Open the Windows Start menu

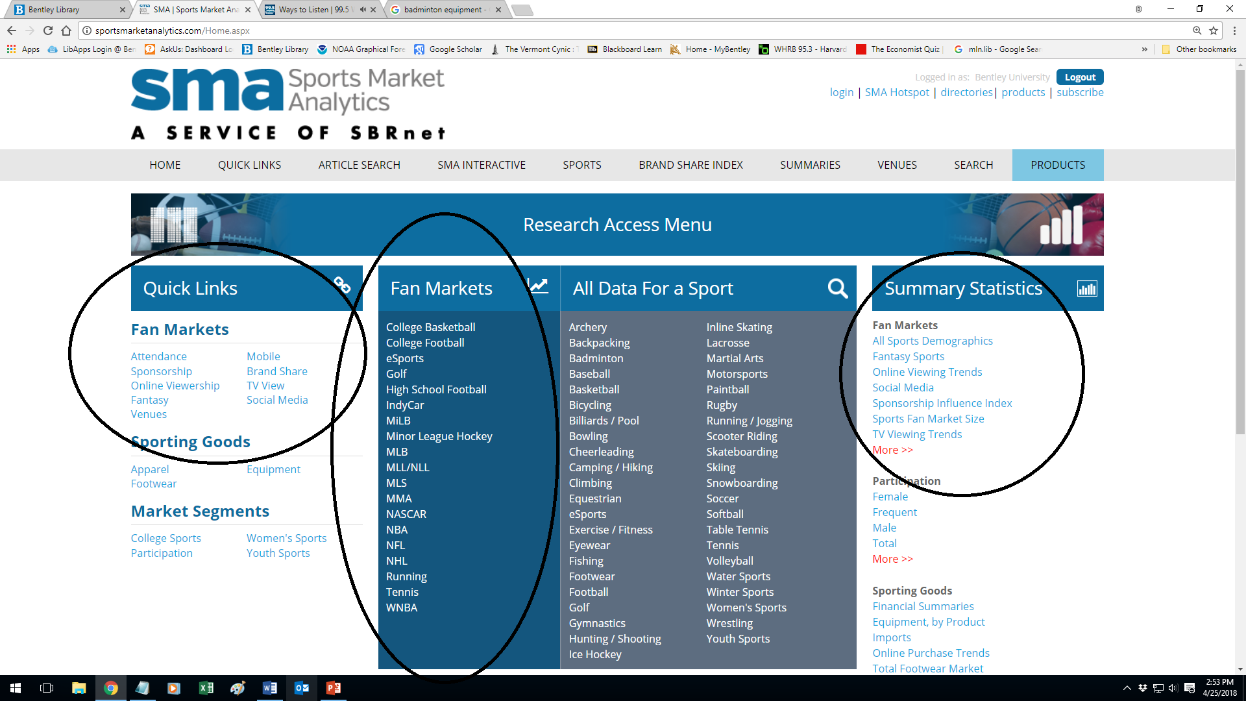pyautogui.click(x=16, y=688)
